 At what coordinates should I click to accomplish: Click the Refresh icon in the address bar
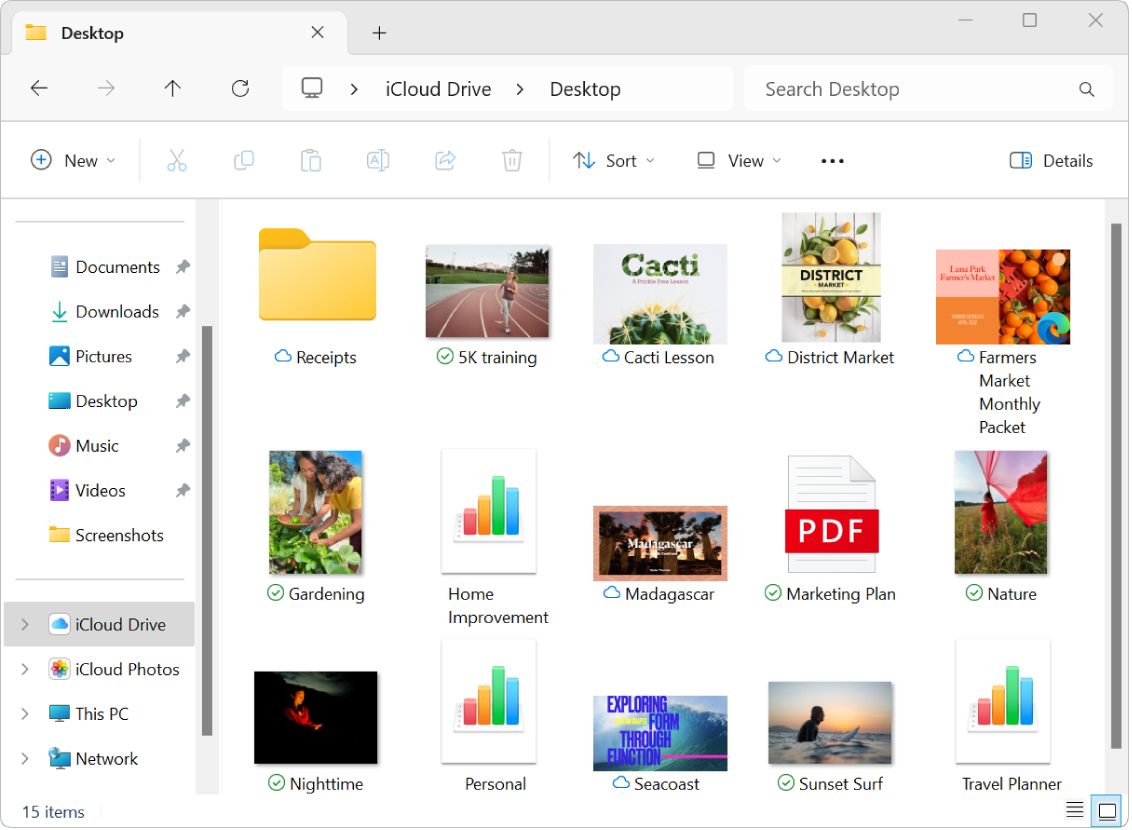coord(240,88)
